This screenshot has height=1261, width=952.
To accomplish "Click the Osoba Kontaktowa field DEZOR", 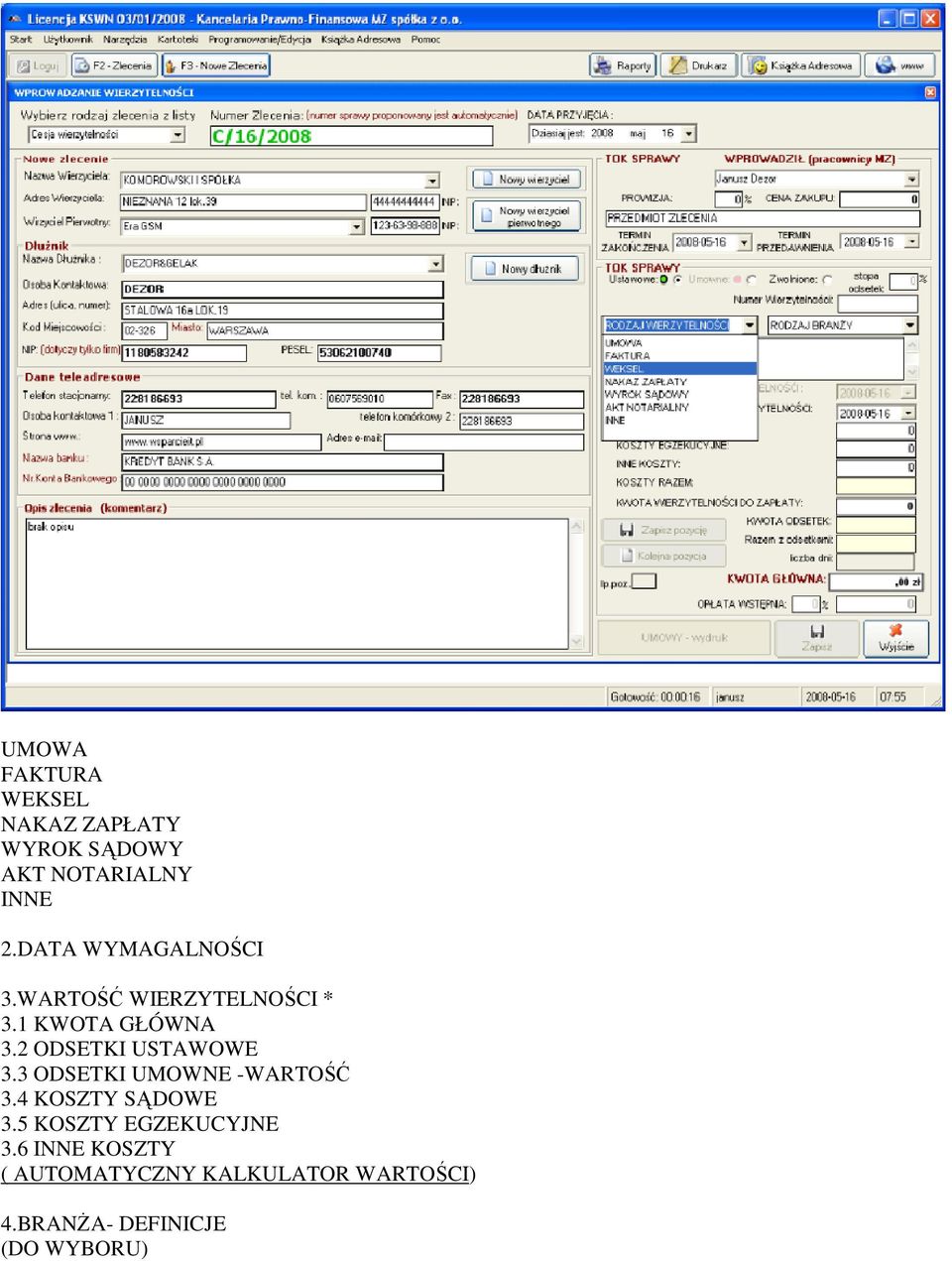I will [x=282, y=290].
